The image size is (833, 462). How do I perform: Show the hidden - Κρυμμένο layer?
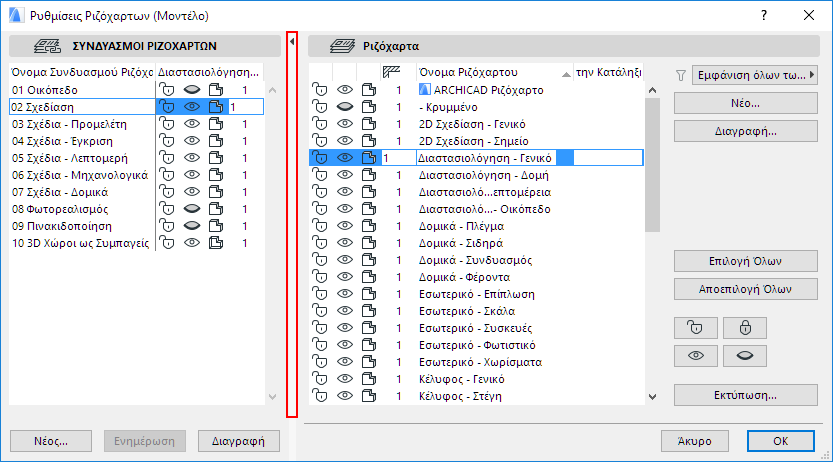click(x=345, y=107)
